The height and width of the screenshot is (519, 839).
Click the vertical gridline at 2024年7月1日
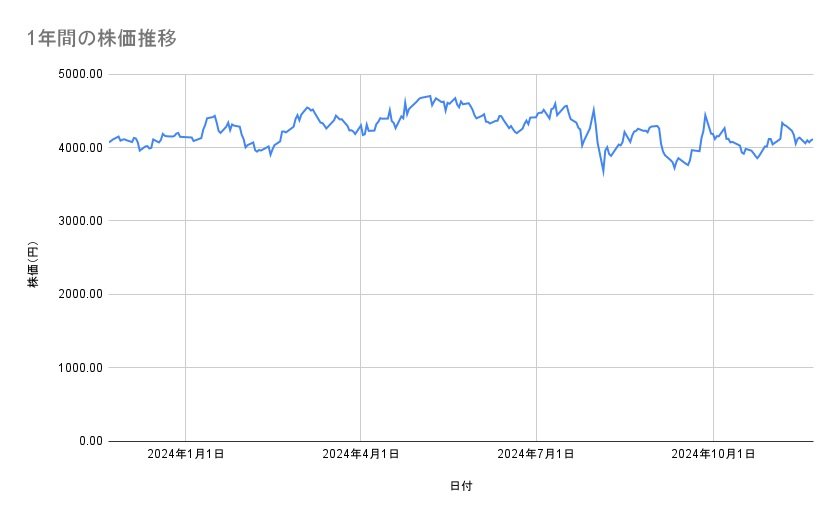(537, 300)
